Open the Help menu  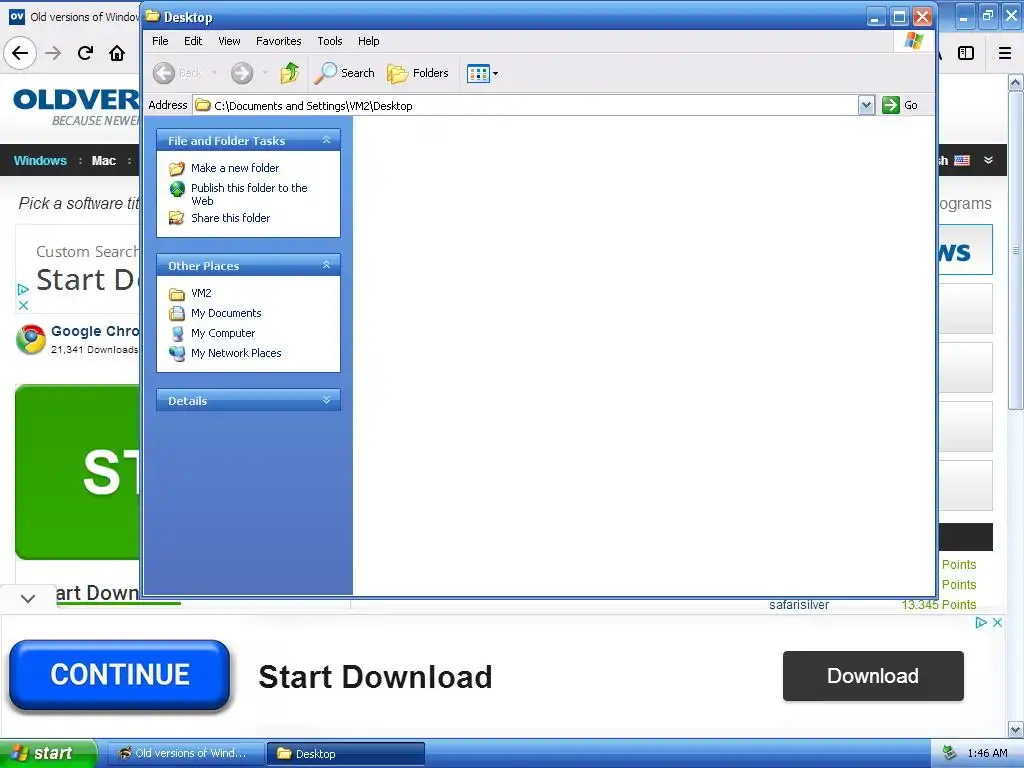click(x=368, y=41)
